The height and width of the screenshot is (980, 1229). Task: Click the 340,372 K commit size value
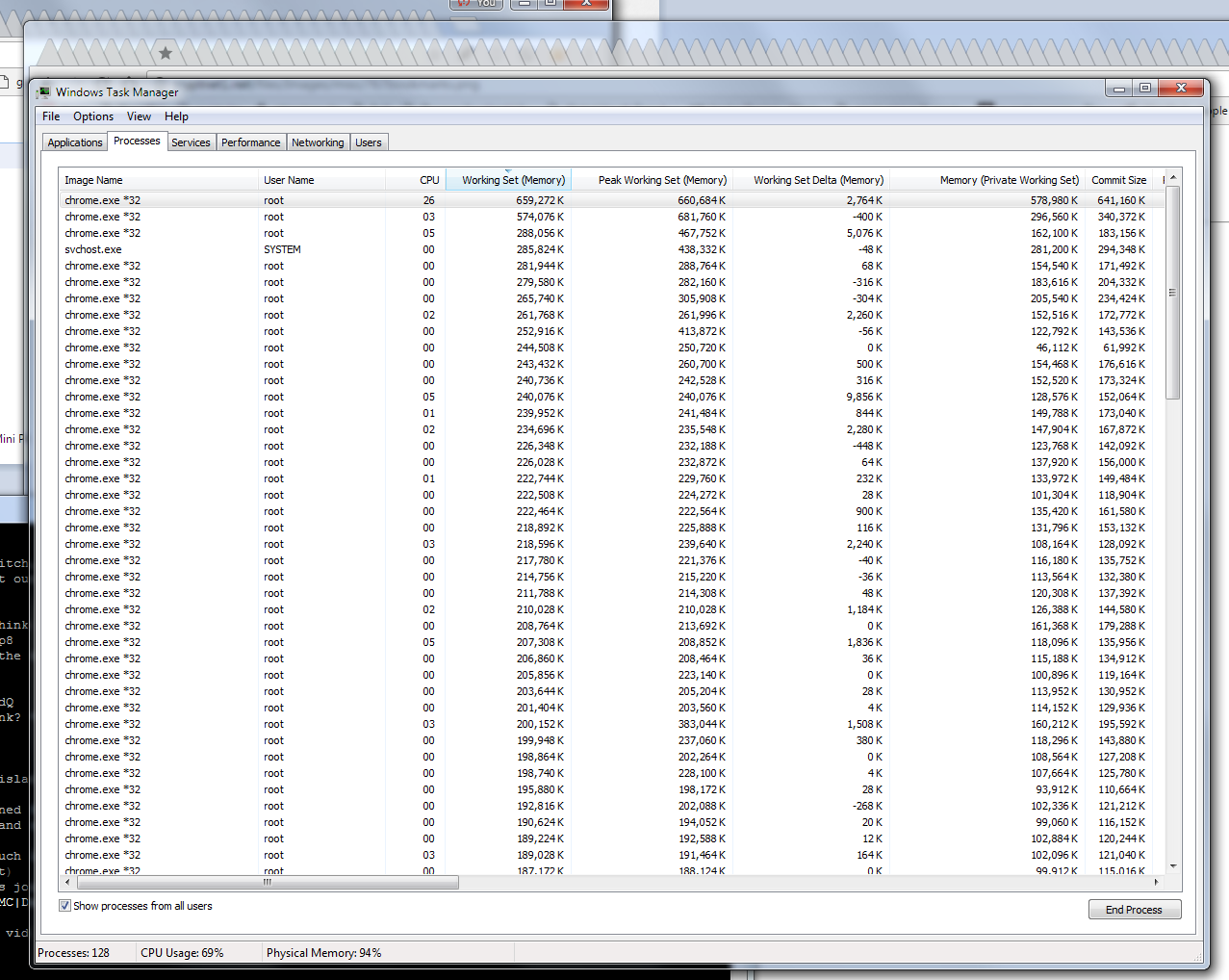coord(1122,217)
